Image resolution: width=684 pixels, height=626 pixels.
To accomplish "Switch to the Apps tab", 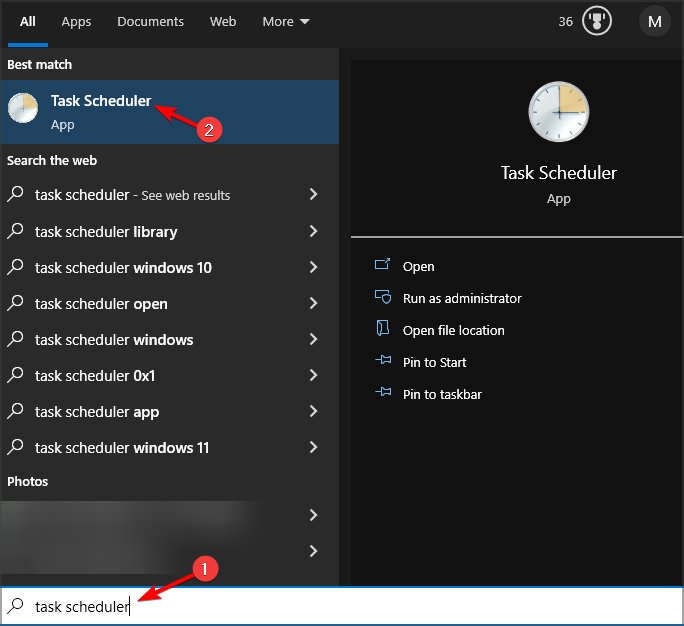I will (76, 21).
